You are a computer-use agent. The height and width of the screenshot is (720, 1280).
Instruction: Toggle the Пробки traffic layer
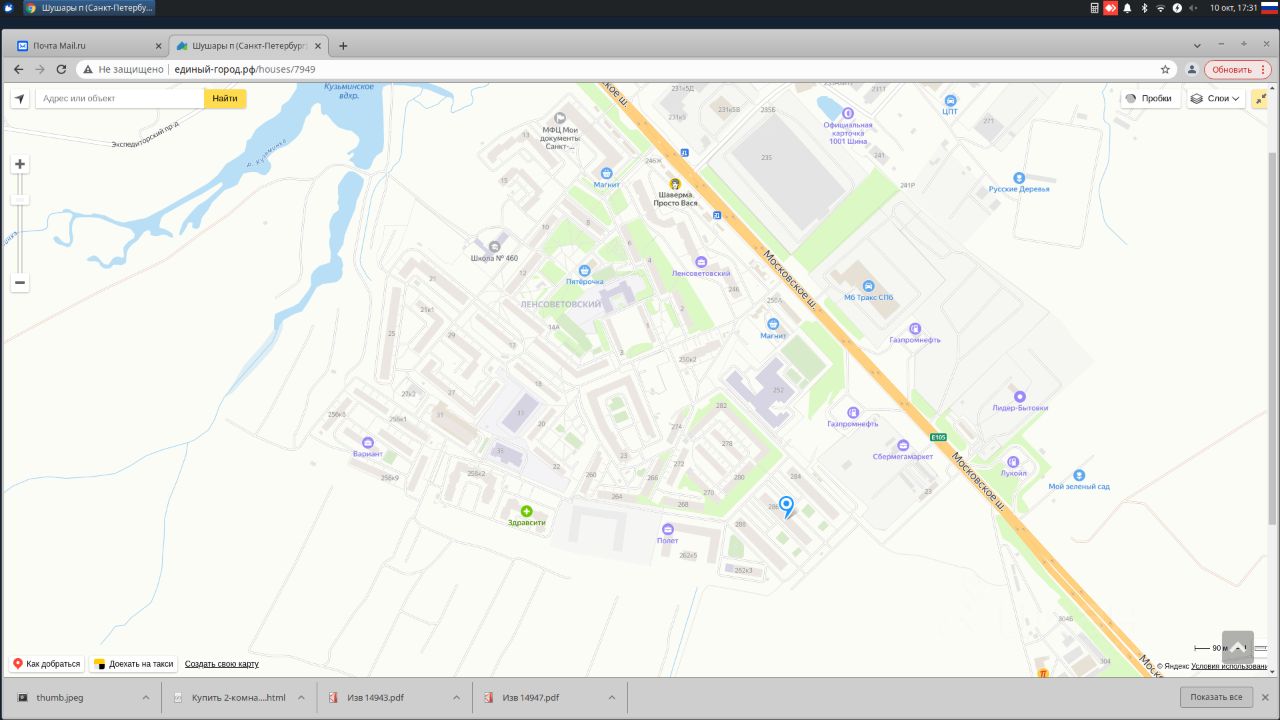coord(1149,98)
